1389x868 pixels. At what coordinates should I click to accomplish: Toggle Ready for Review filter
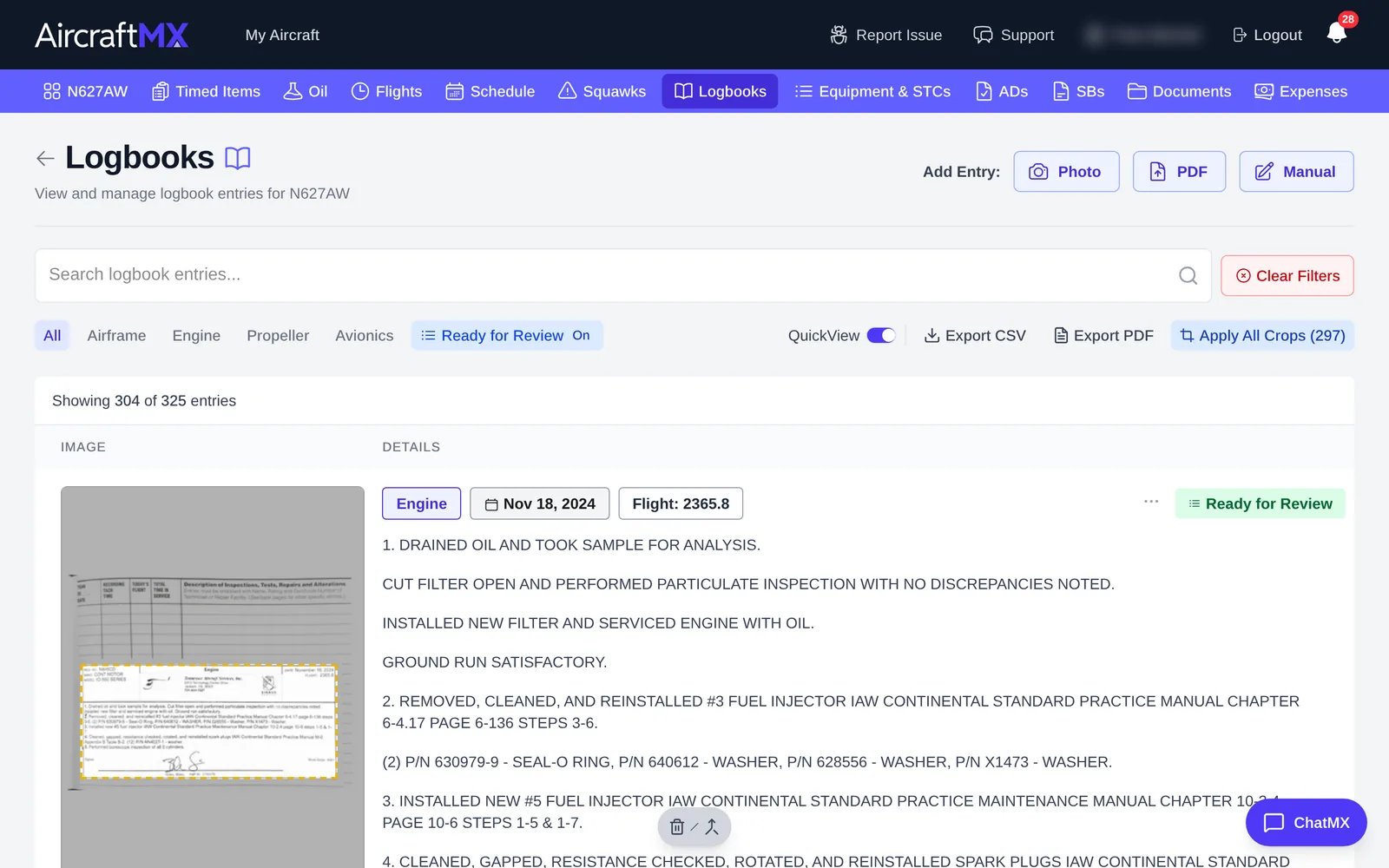(x=507, y=336)
